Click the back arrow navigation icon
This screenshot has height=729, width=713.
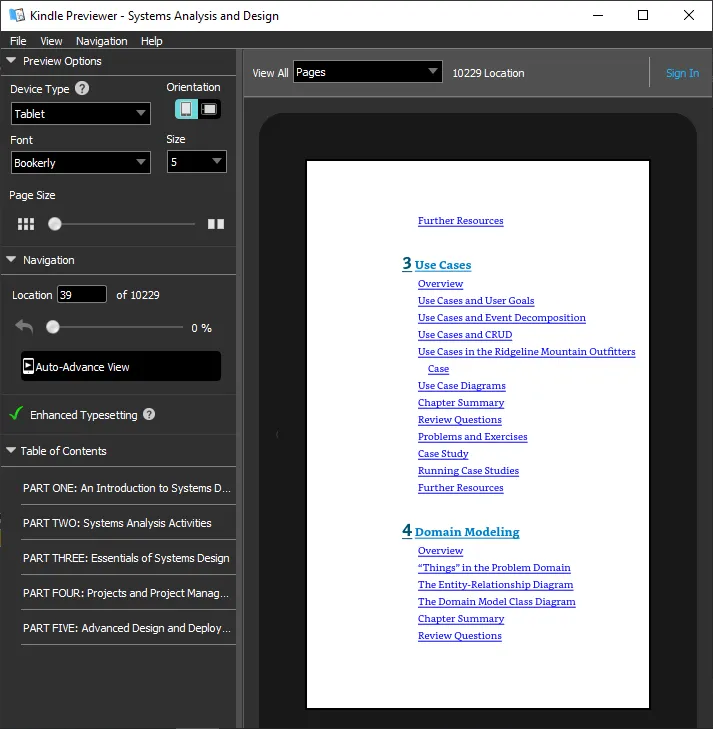coord(24,327)
